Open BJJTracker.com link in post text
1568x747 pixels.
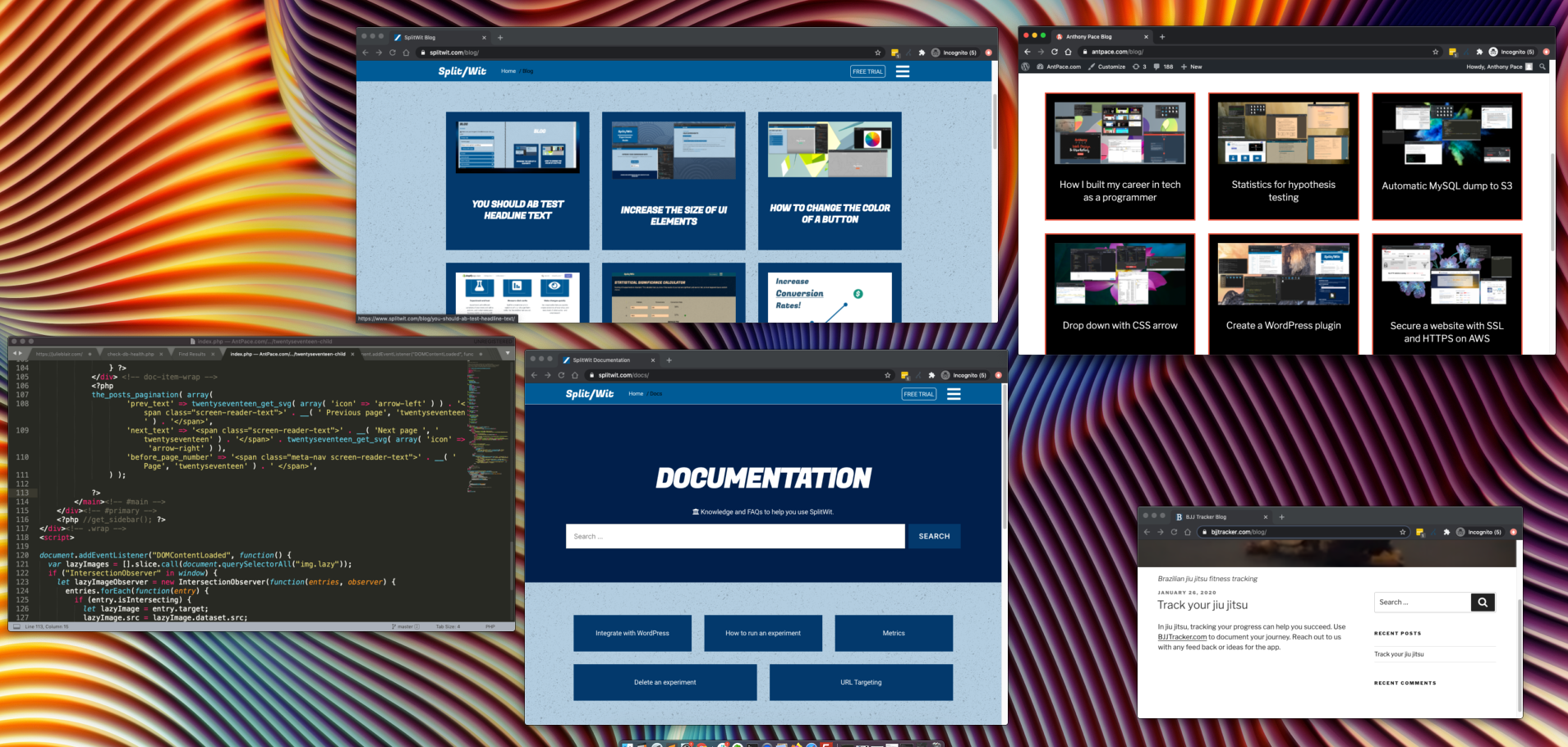(1182, 637)
